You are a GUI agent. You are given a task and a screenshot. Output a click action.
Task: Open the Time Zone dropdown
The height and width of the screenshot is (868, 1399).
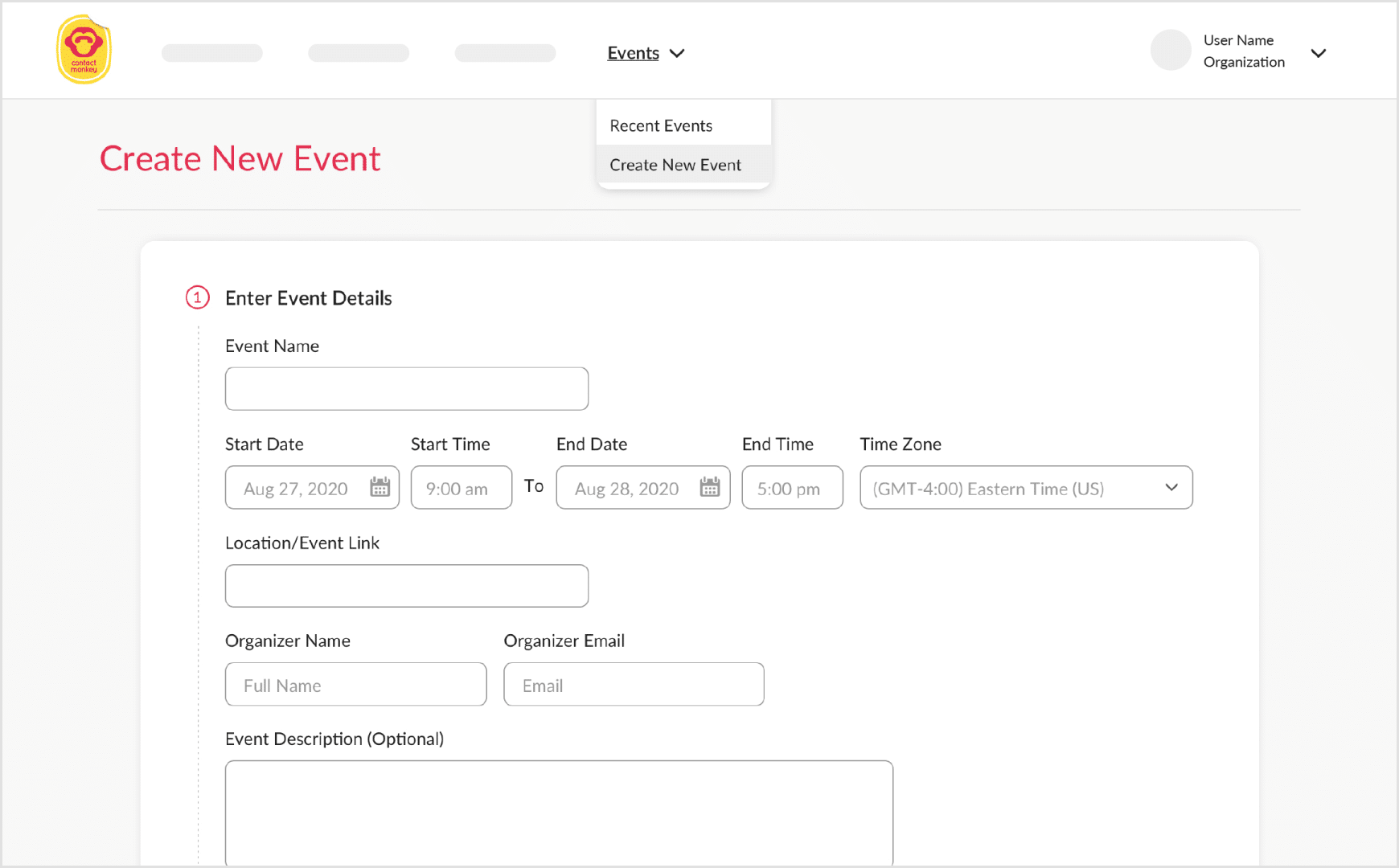[1027, 488]
